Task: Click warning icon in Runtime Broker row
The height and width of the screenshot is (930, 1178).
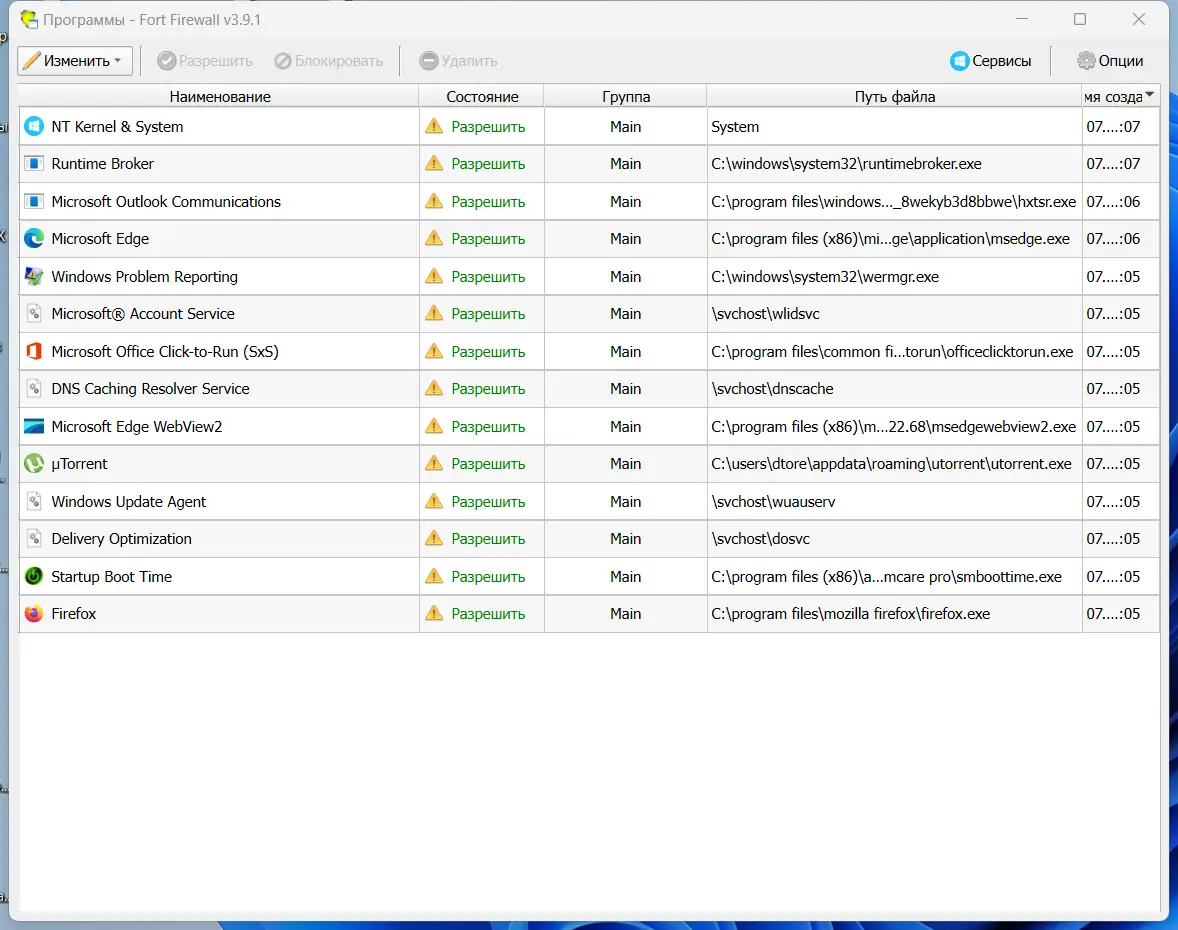Action: coord(433,163)
